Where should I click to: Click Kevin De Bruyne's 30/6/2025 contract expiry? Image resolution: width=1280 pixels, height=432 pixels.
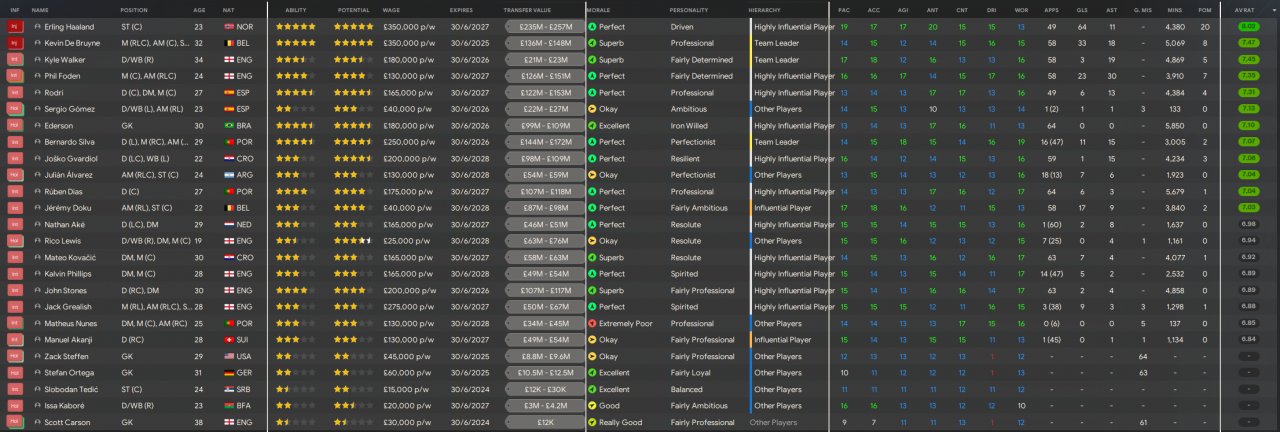click(x=468, y=43)
